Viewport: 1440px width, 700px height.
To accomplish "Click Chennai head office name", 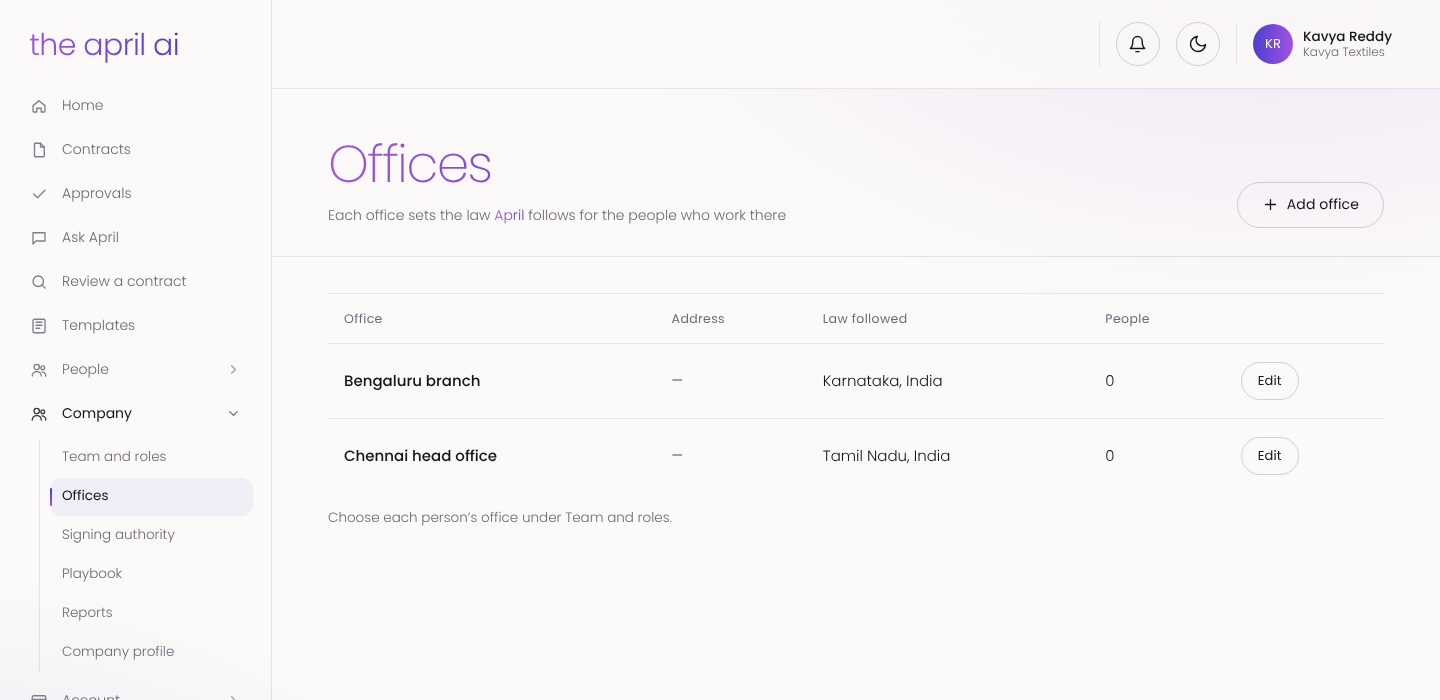I will click(x=420, y=456).
